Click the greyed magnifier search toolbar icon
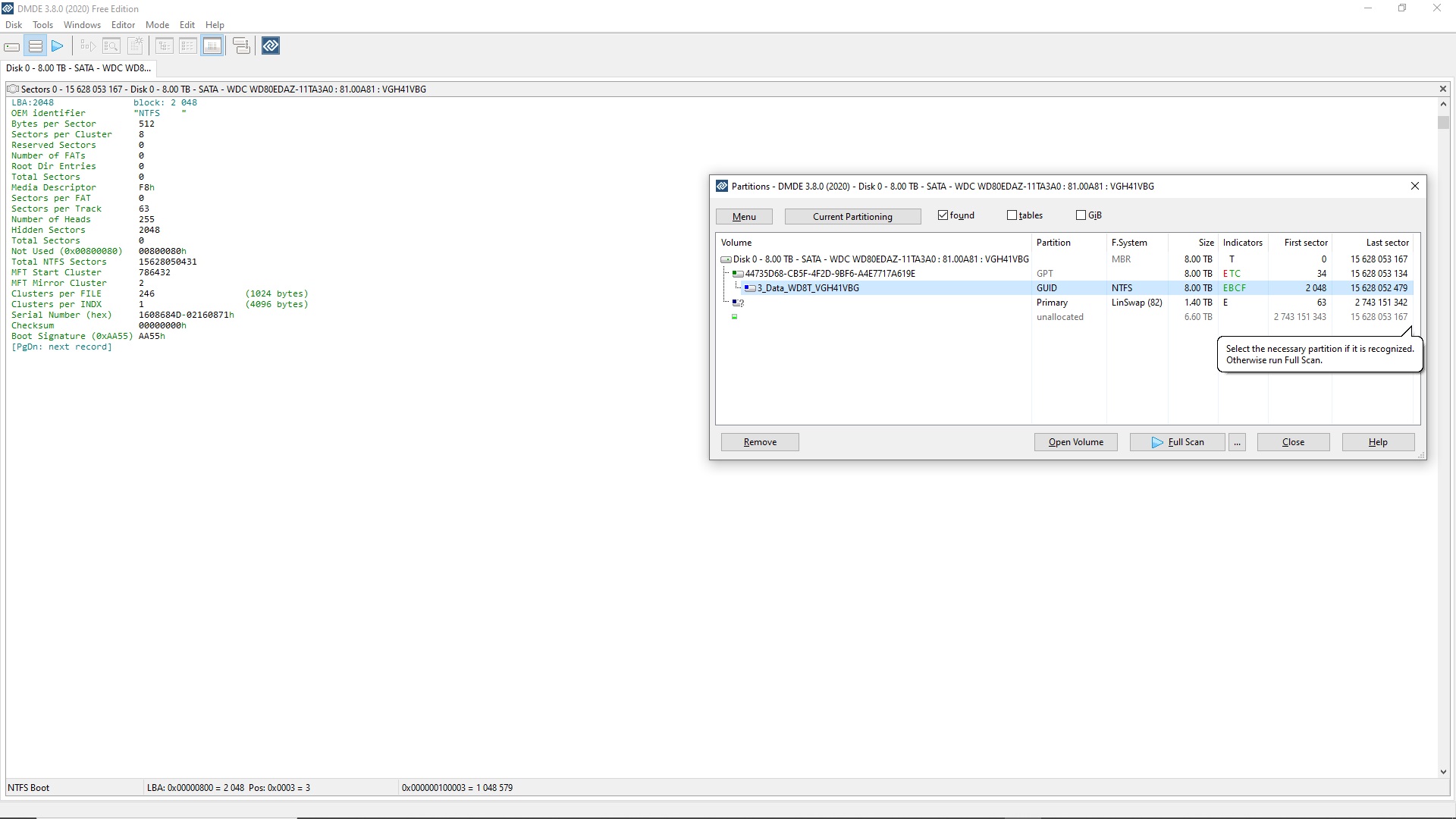The width and height of the screenshot is (1456, 819). 111,46
